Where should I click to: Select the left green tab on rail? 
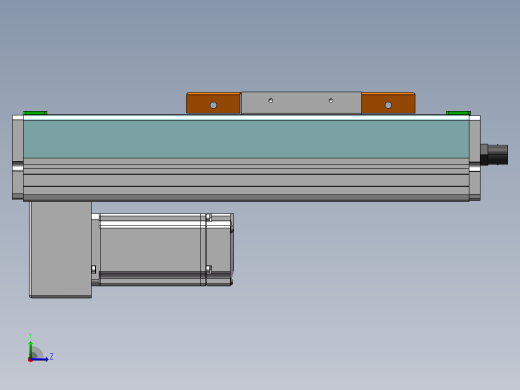click(x=35, y=113)
